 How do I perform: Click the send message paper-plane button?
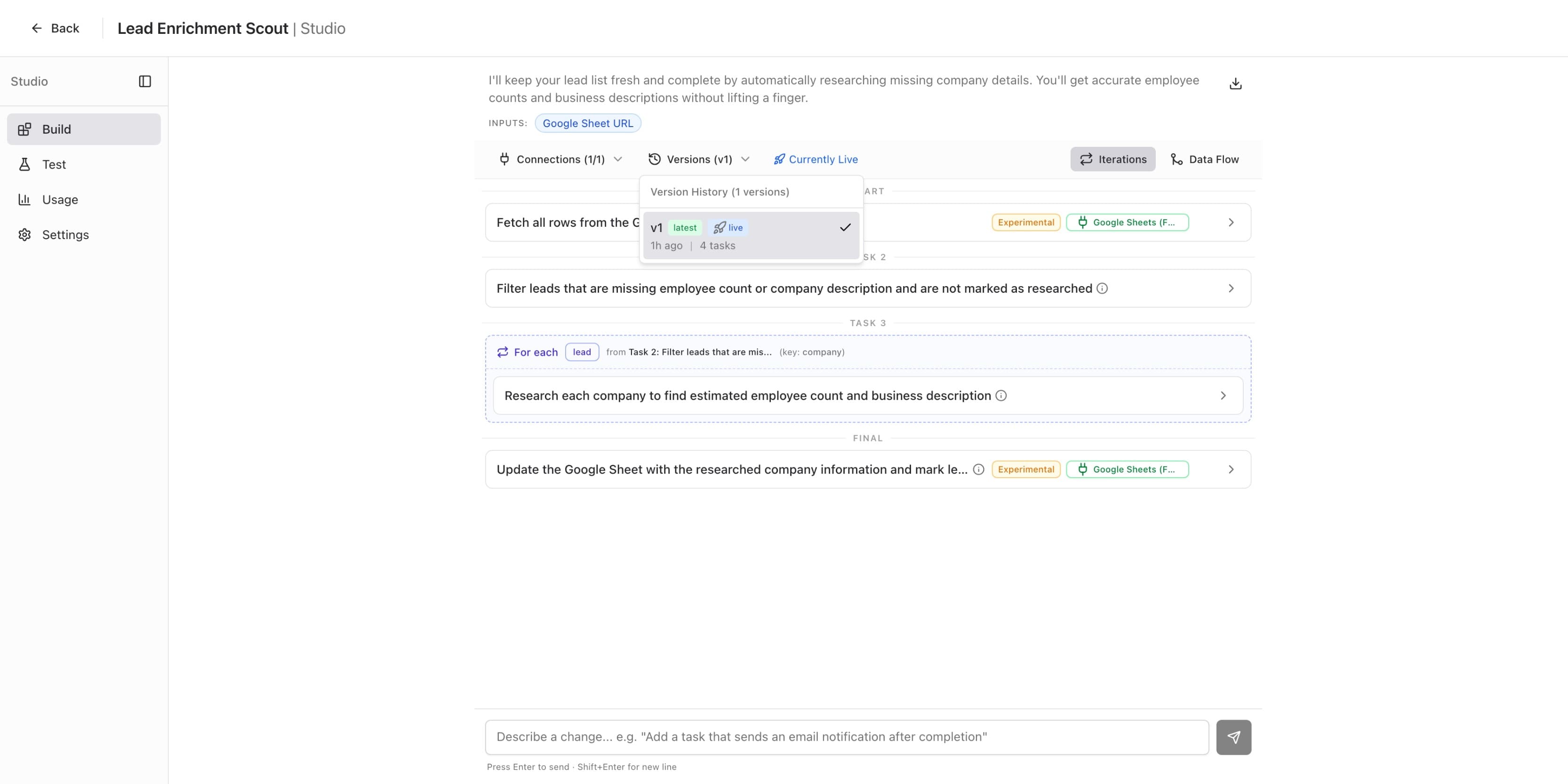pyautogui.click(x=1233, y=737)
